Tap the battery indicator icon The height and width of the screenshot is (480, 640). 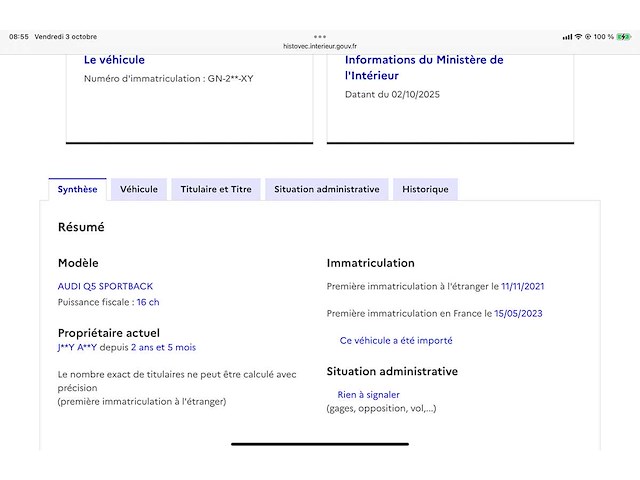click(623, 37)
